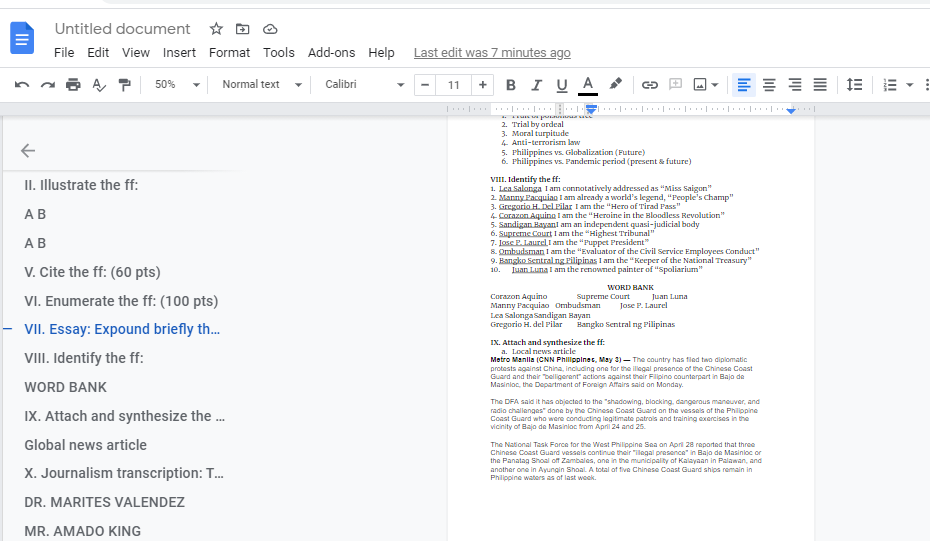
Task: Apply a numbered list
Action: click(x=890, y=85)
